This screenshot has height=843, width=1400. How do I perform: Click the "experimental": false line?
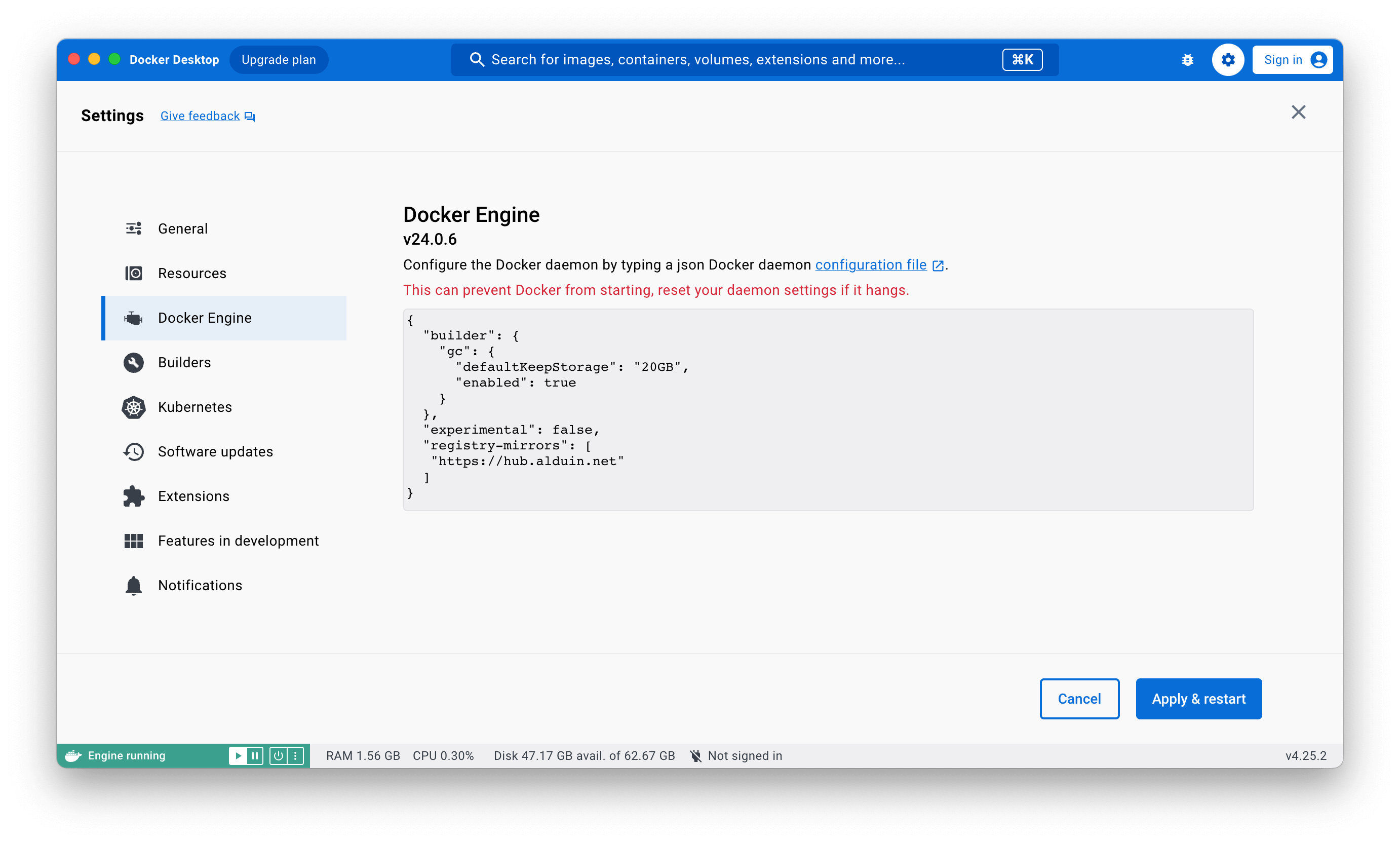pyautogui.click(x=511, y=430)
